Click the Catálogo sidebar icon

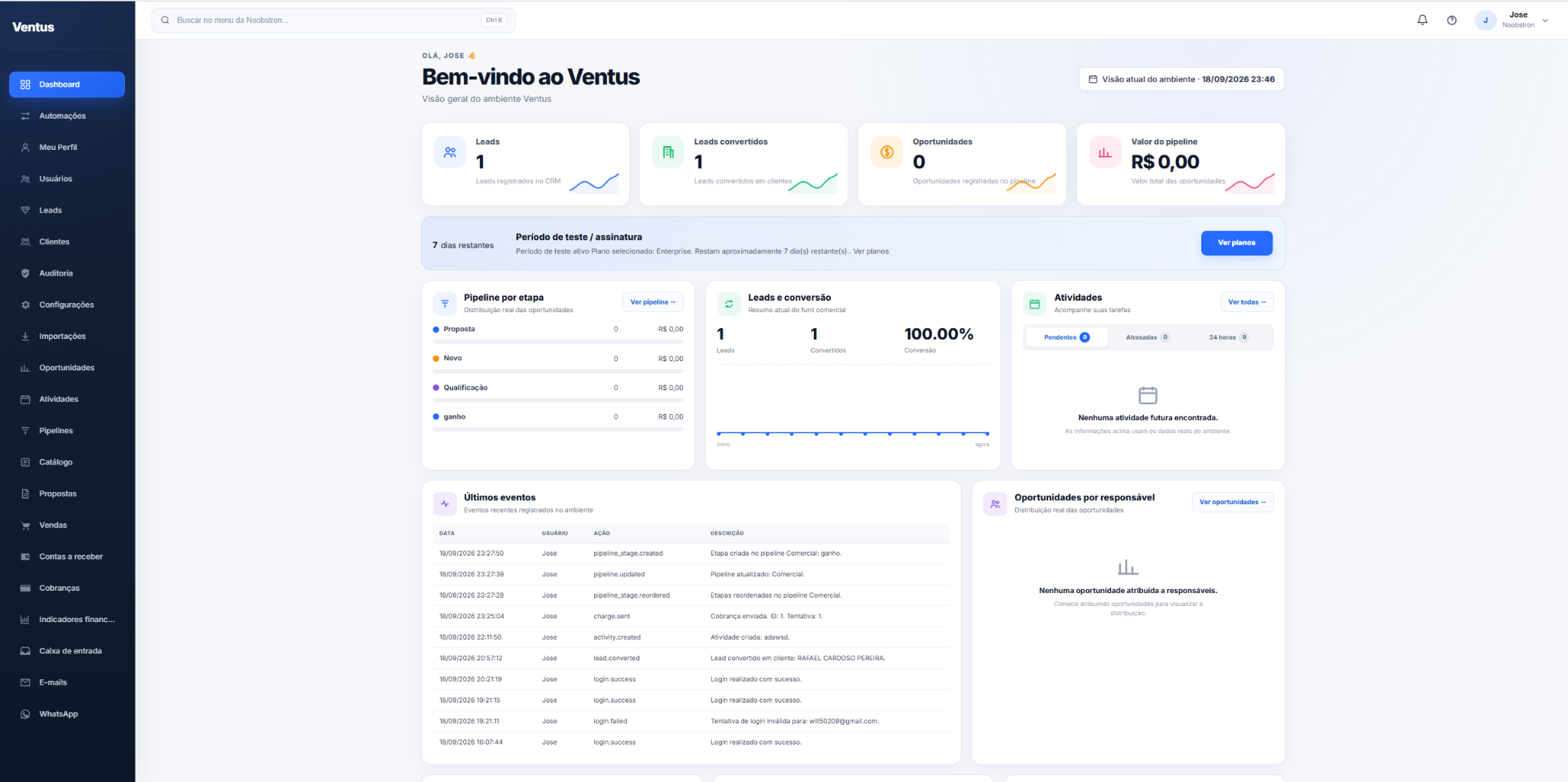click(x=25, y=462)
